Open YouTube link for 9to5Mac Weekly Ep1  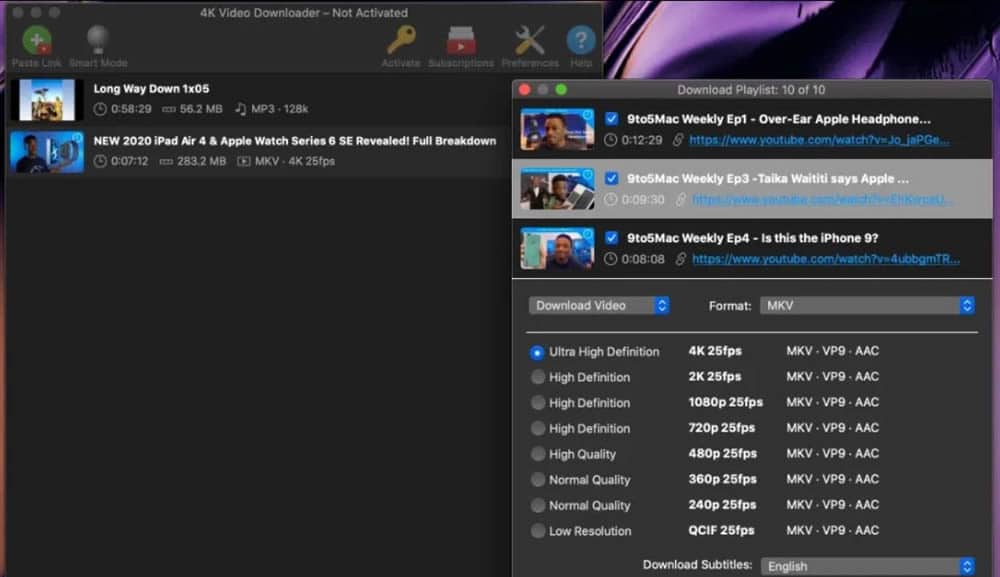coord(819,140)
